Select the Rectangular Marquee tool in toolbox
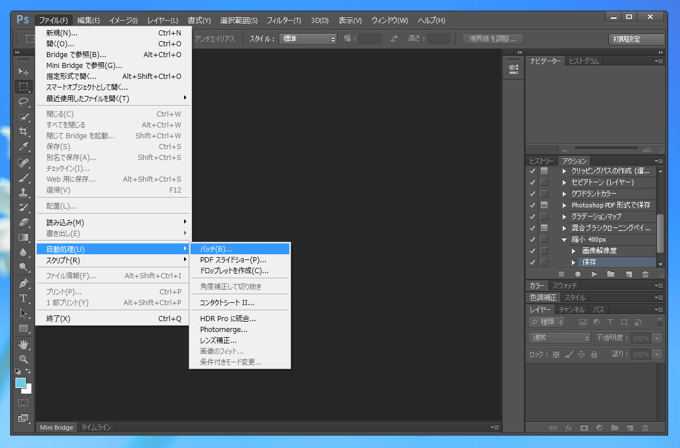This screenshot has height=448, width=680. click(x=23, y=87)
